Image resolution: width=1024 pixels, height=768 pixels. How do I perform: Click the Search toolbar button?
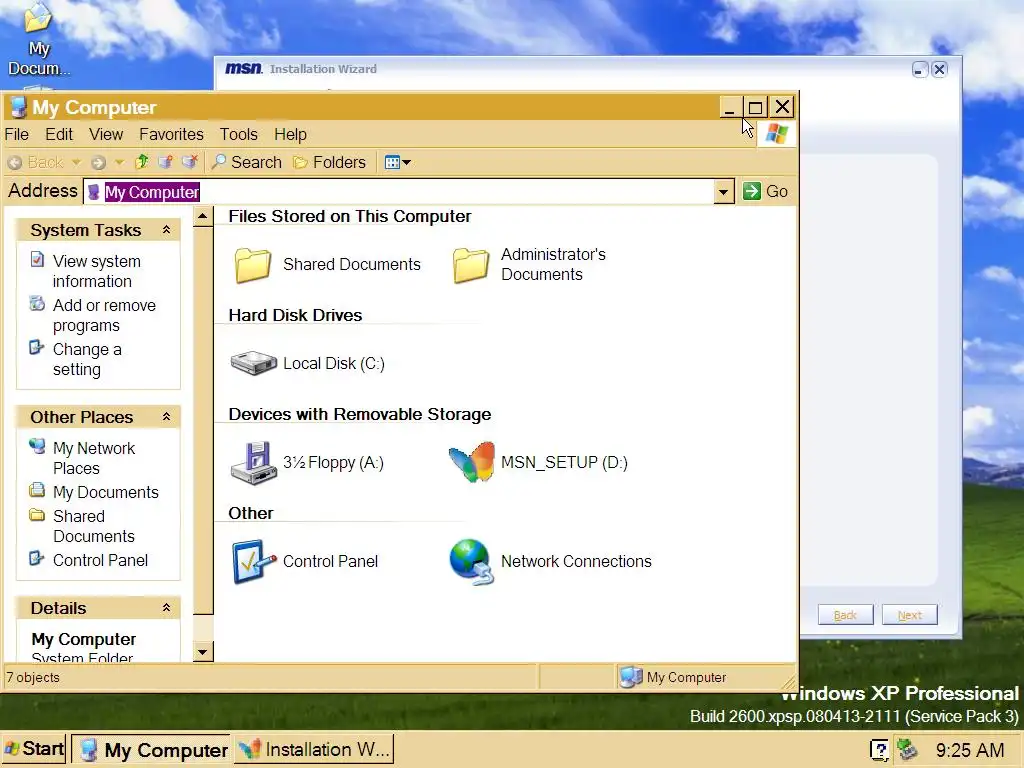pyautogui.click(x=247, y=162)
